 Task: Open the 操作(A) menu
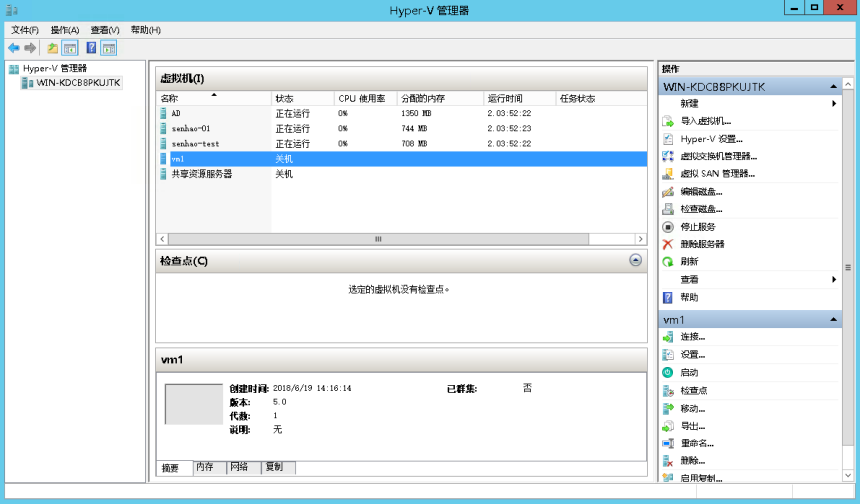(65, 30)
